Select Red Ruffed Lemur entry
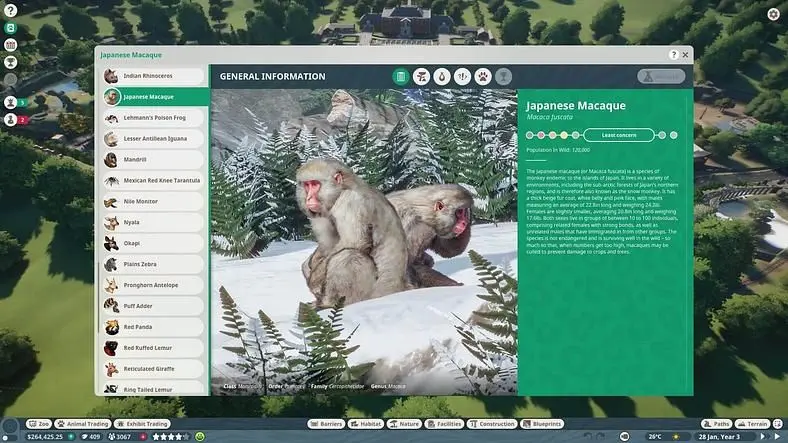 pyautogui.click(x=154, y=348)
